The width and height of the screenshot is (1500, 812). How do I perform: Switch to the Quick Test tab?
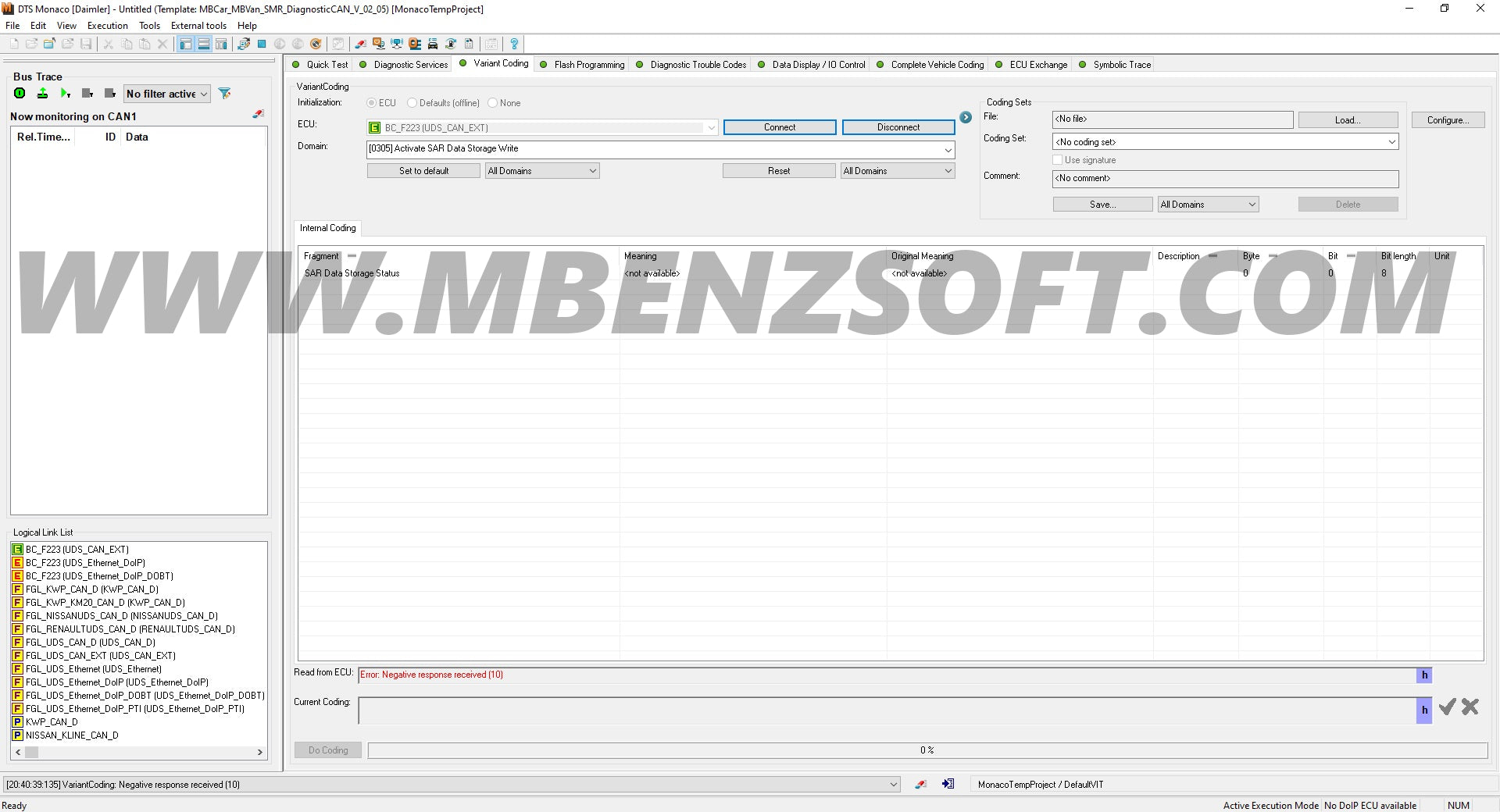point(320,65)
